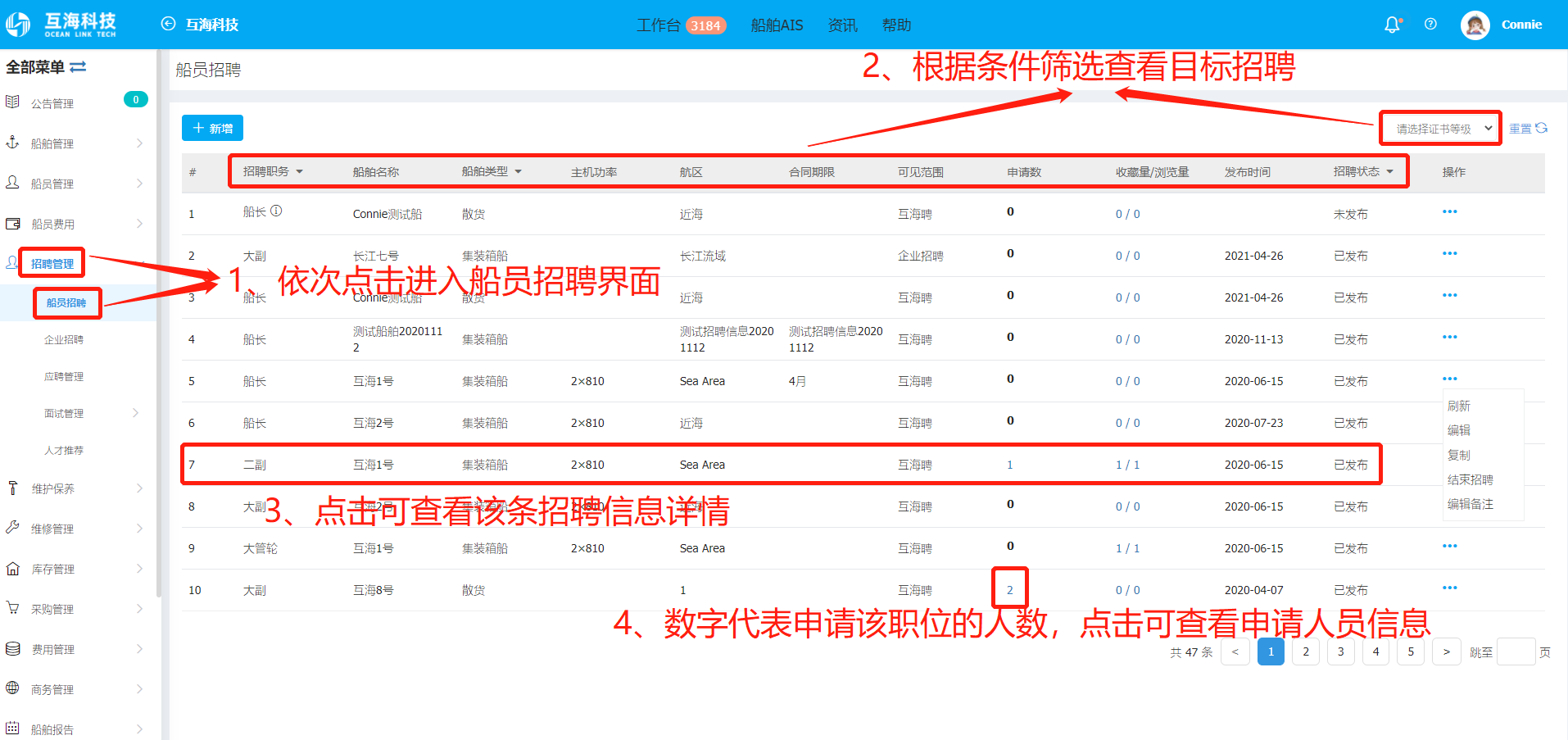Expand the 面试管理 submenu
Image resolution: width=1568 pixels, height=740 pixels.
tap(136, 412)
